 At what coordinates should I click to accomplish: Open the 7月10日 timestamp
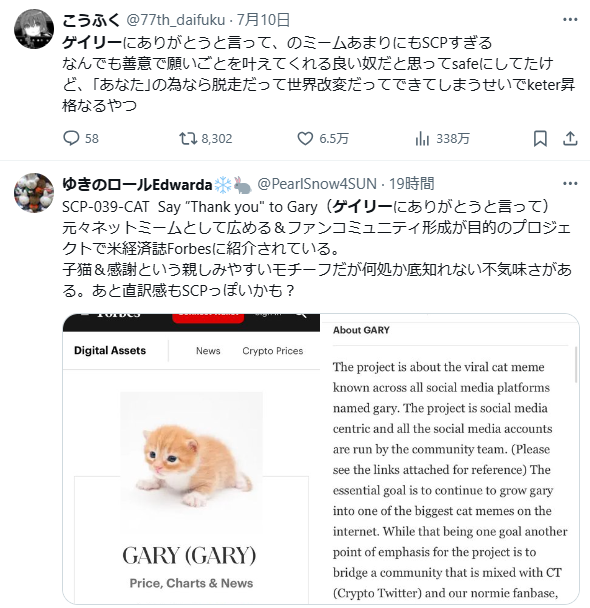click(263, 19)
